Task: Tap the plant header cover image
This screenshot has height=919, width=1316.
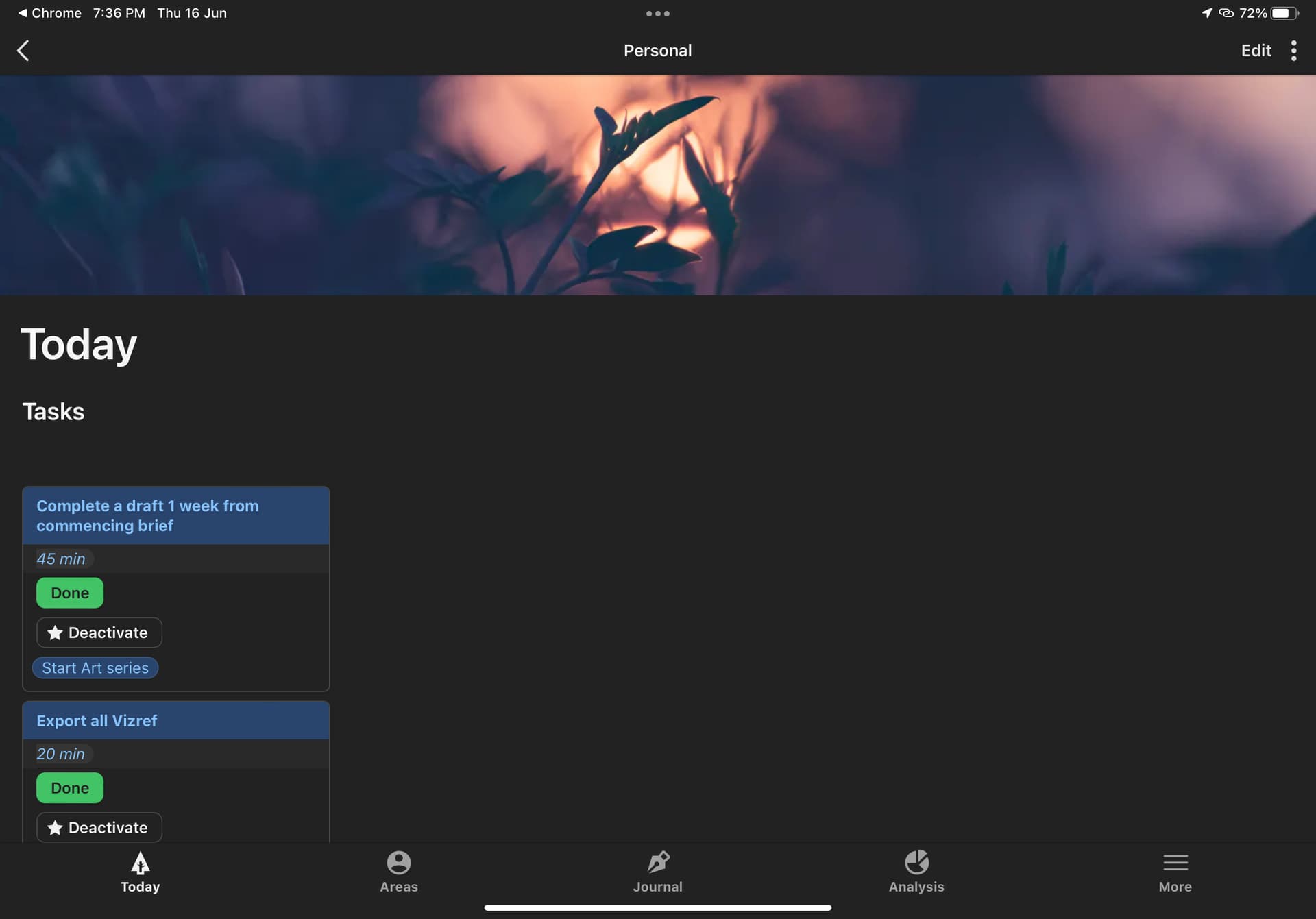Action: click(658, 185)
